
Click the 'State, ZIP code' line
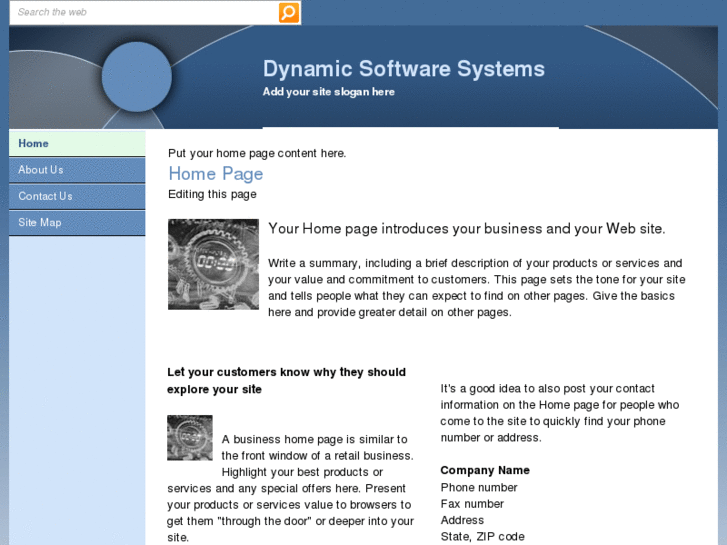pyautogui.click(x=482, y=537)
